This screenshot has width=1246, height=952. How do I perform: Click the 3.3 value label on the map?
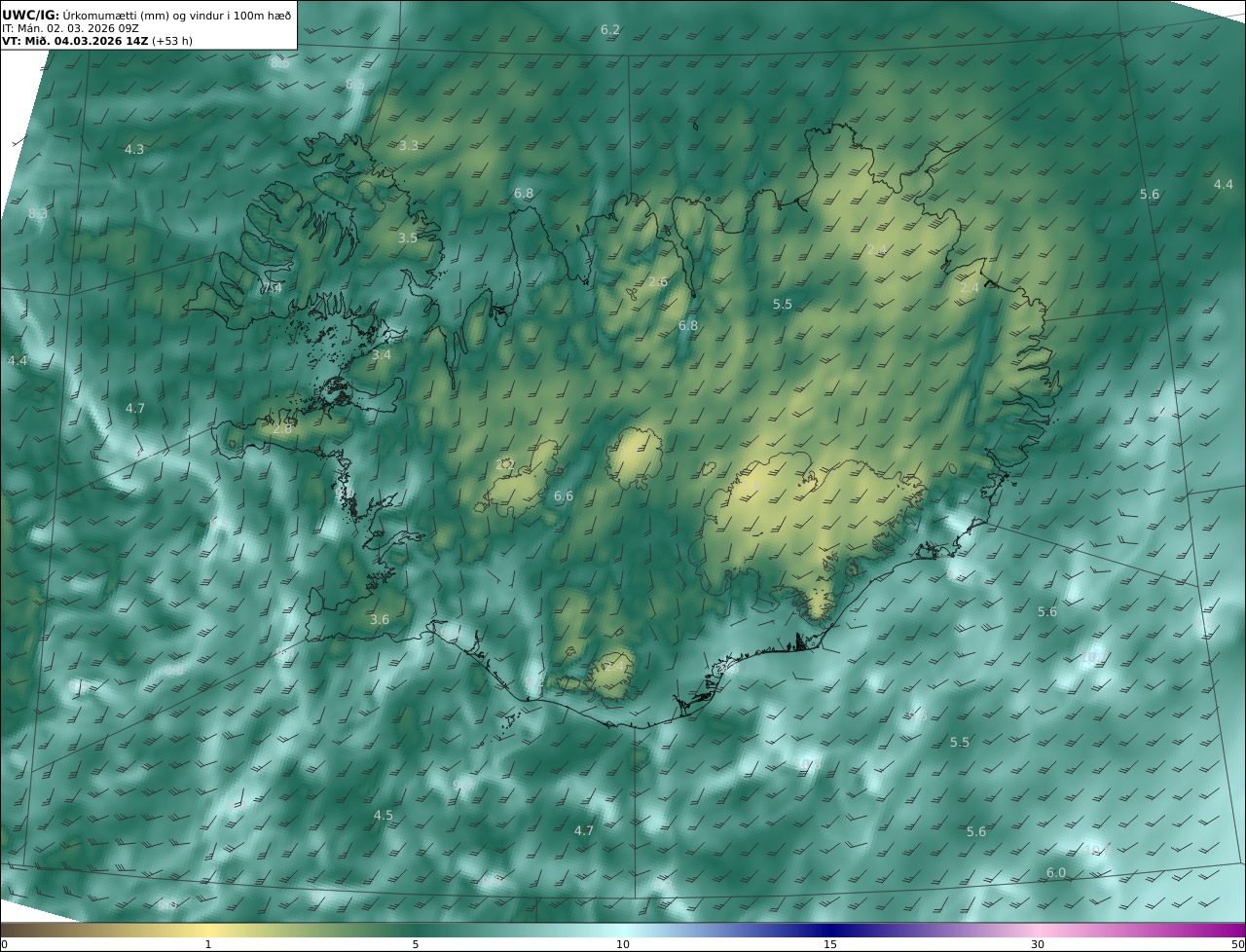pyautogui.click(x=409, y=145)
